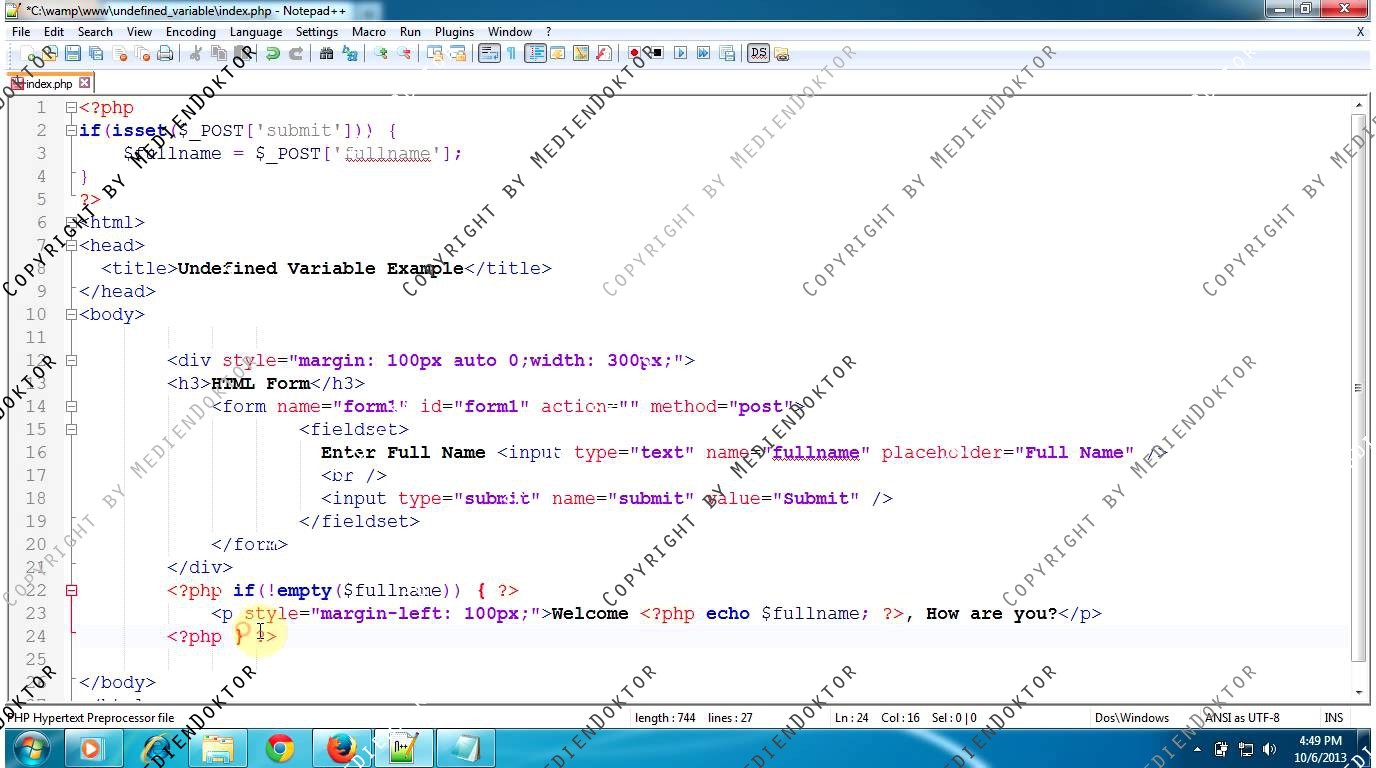Open the Plugins menu
The height and width of the screenshot is (768, 1376).
(x=454, y=32)
